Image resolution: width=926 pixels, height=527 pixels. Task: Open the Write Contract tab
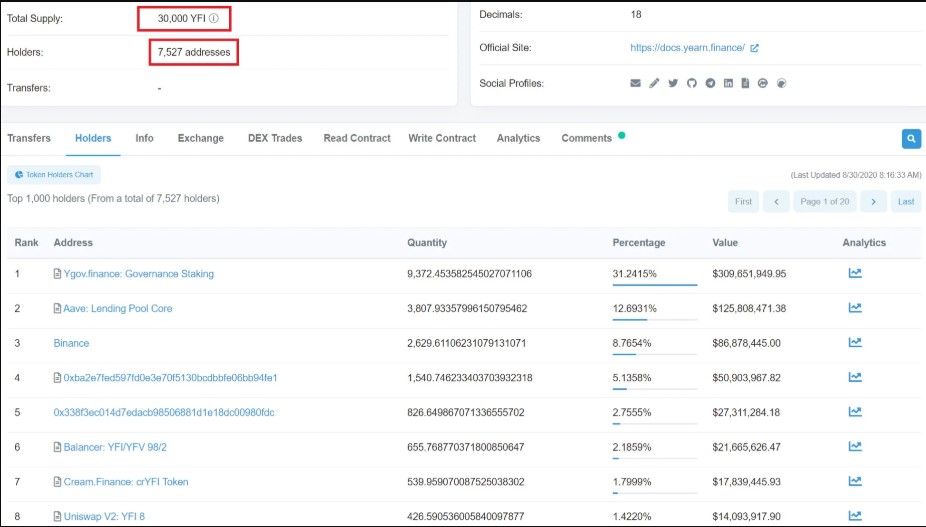click(442, 138)
